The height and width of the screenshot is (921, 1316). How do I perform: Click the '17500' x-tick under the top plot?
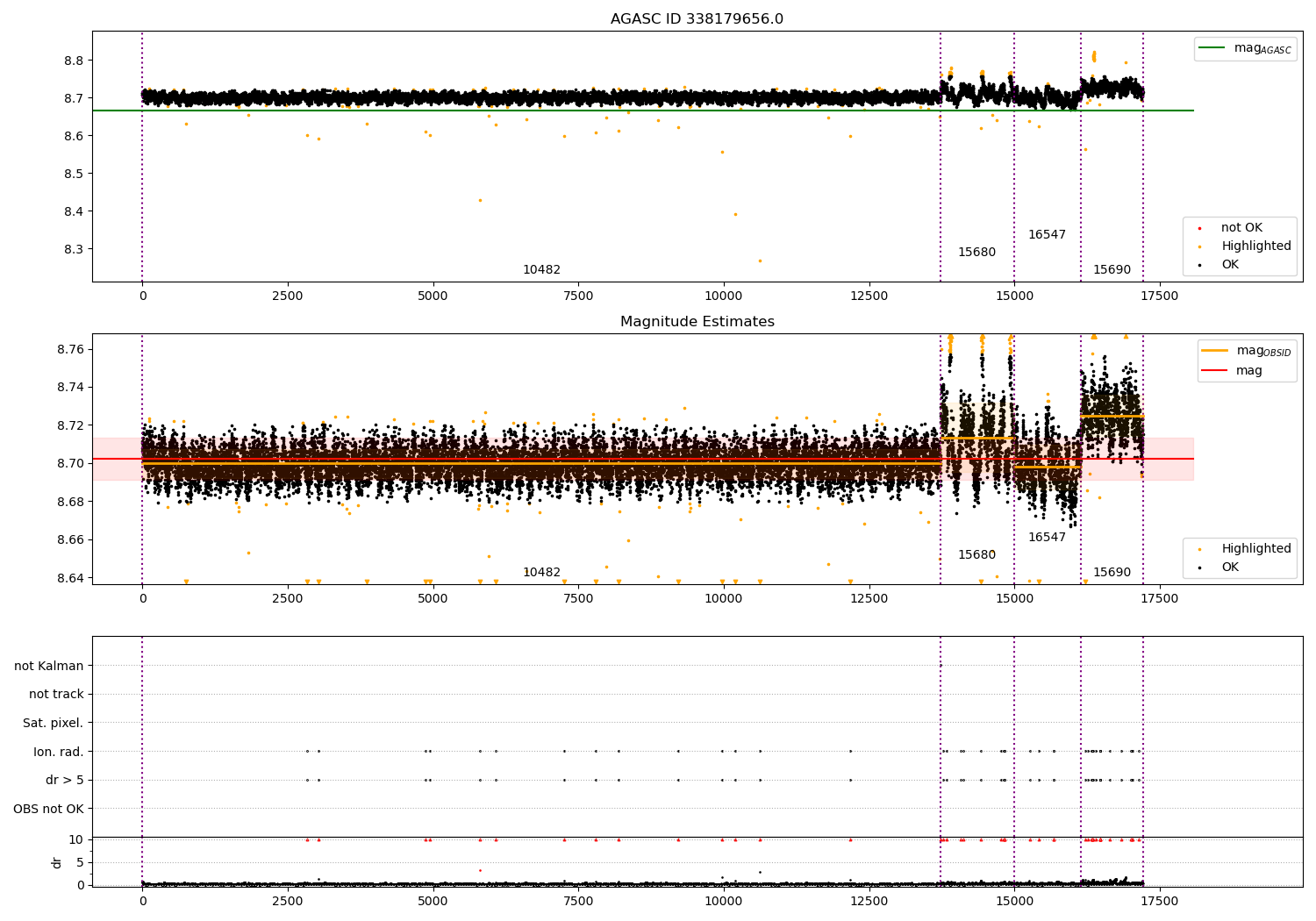(x=1159, y=296)
